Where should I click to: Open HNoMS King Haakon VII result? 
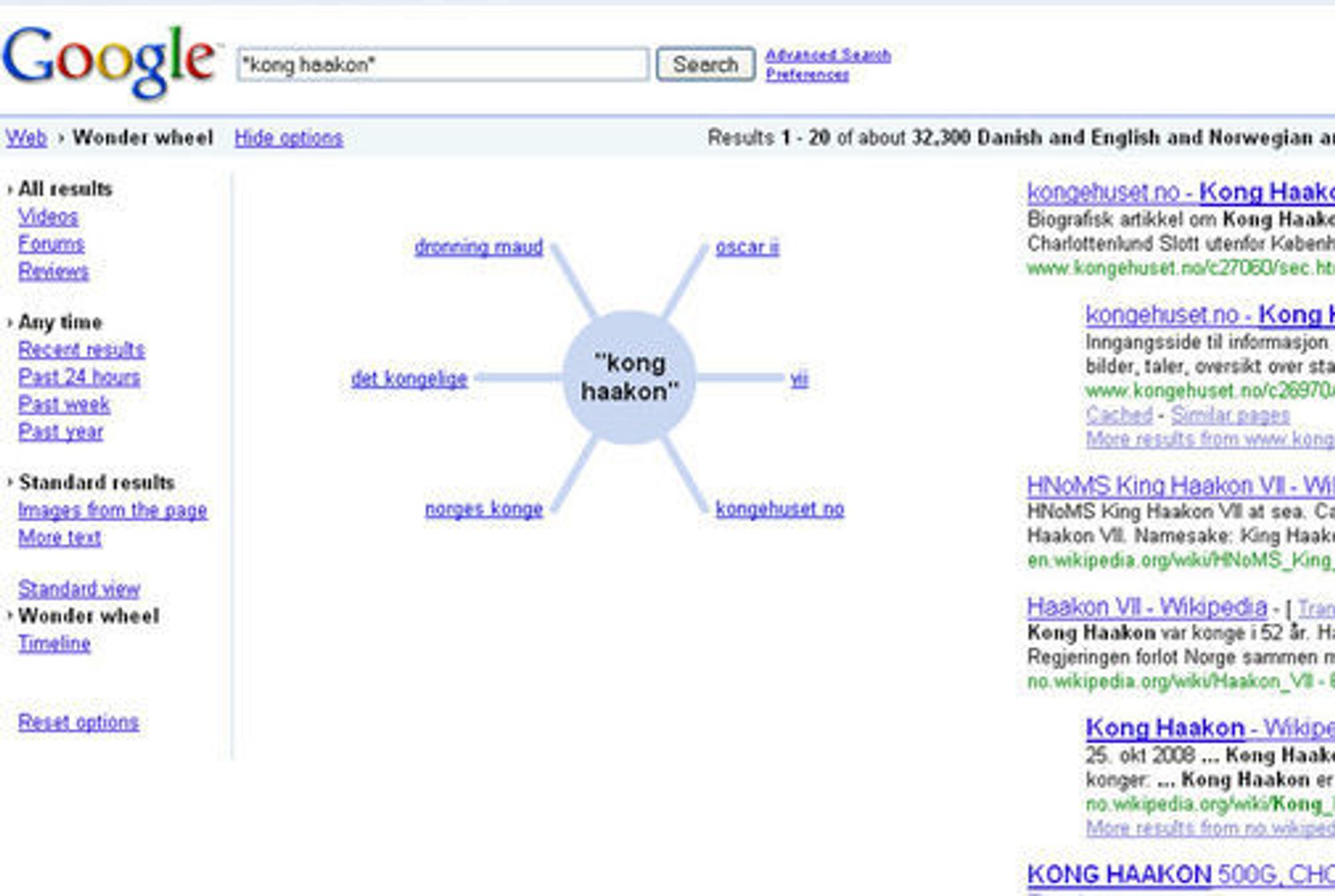coord(1181,486)
